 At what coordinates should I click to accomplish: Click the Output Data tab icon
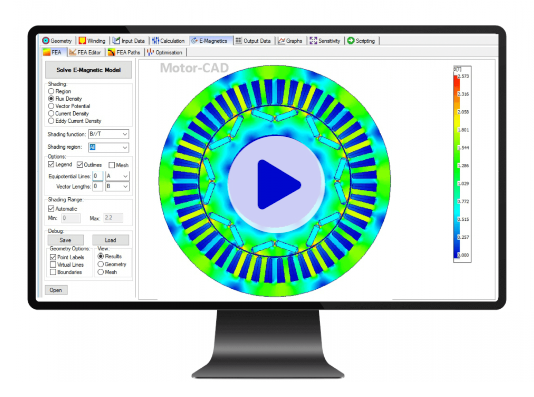pyautogui.click(x=239, y=41)
